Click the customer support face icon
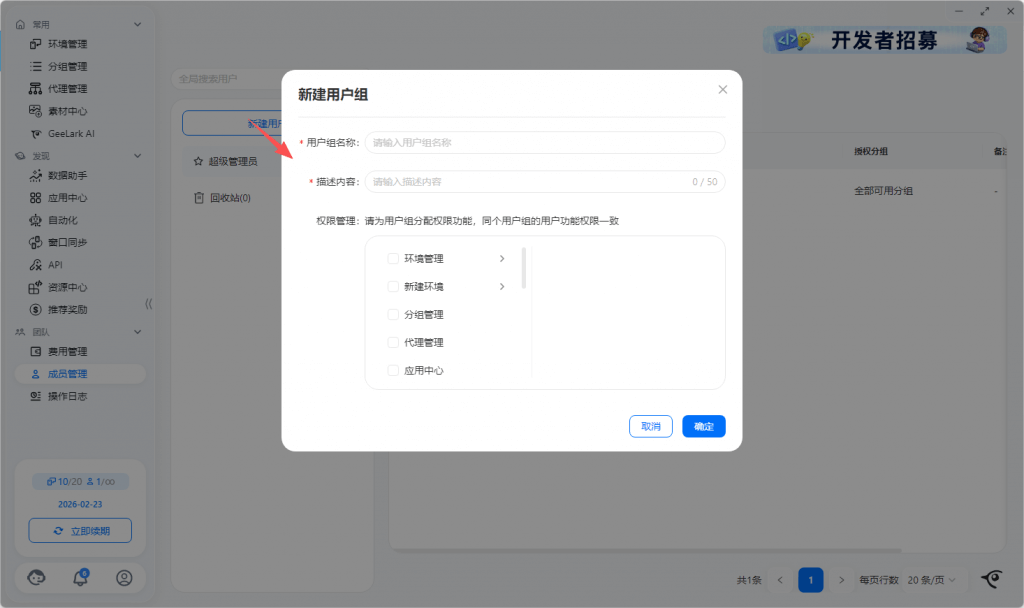The image size is (1024, 608). 37,578
